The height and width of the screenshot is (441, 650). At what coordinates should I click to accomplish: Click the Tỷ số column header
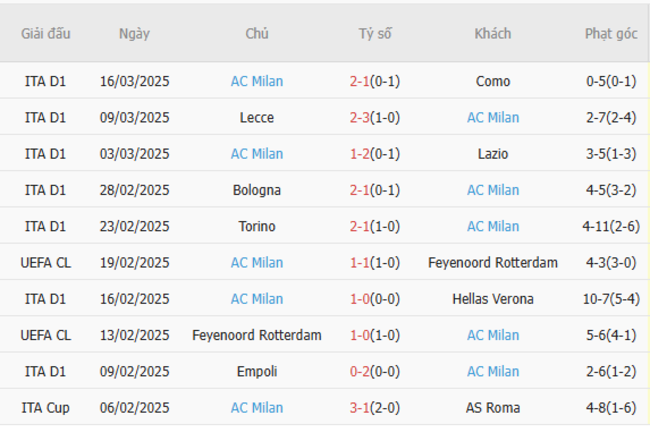coord(375,34)
